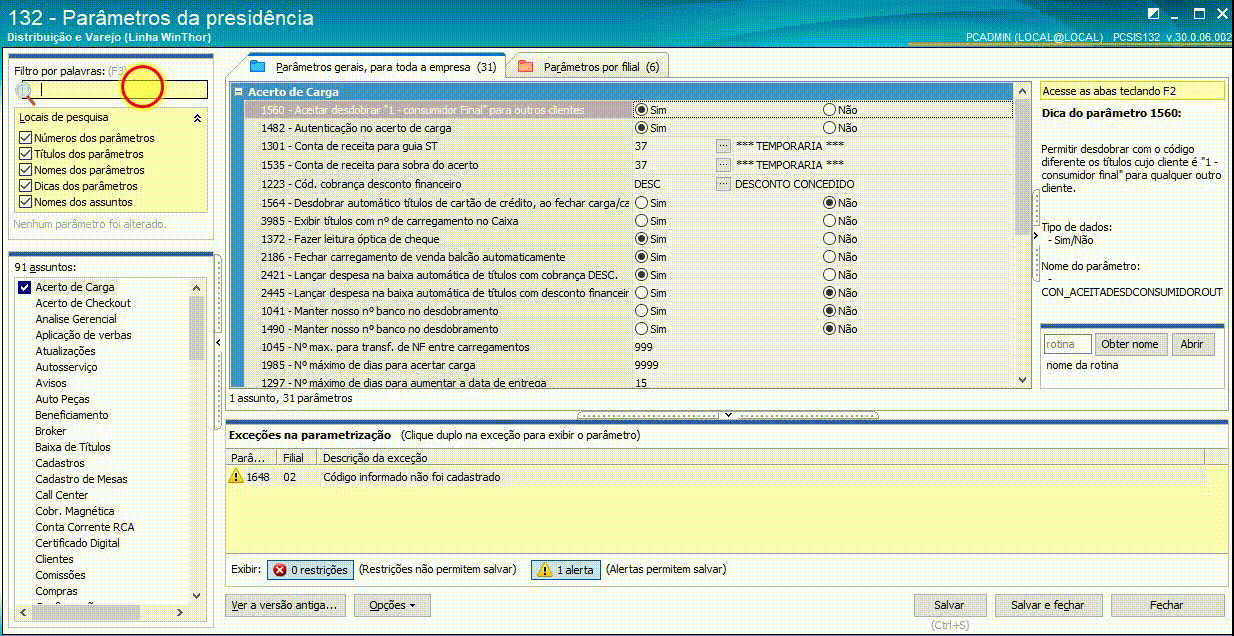Image resolution: width=1234 pixels, height=636 pixels.
Task: Collapse the Locais de pesquisa section
Action: pyautogui.click(x=197, y=118)
